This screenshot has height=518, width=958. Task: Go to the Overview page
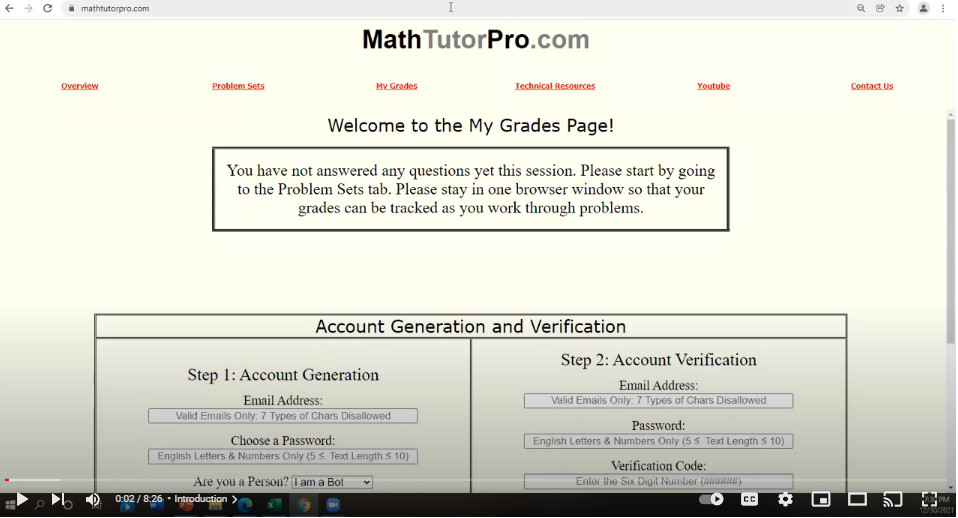[79, 86]
